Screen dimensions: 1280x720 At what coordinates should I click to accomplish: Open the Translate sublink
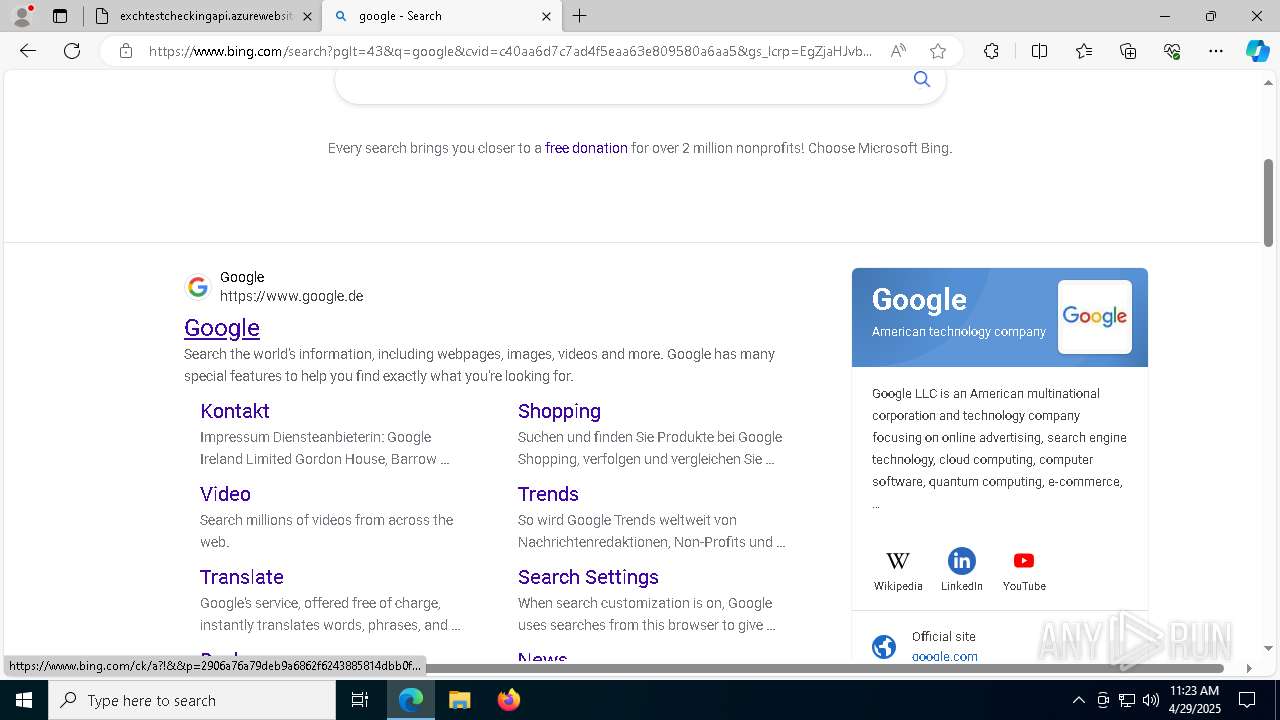tap(242, 577)
